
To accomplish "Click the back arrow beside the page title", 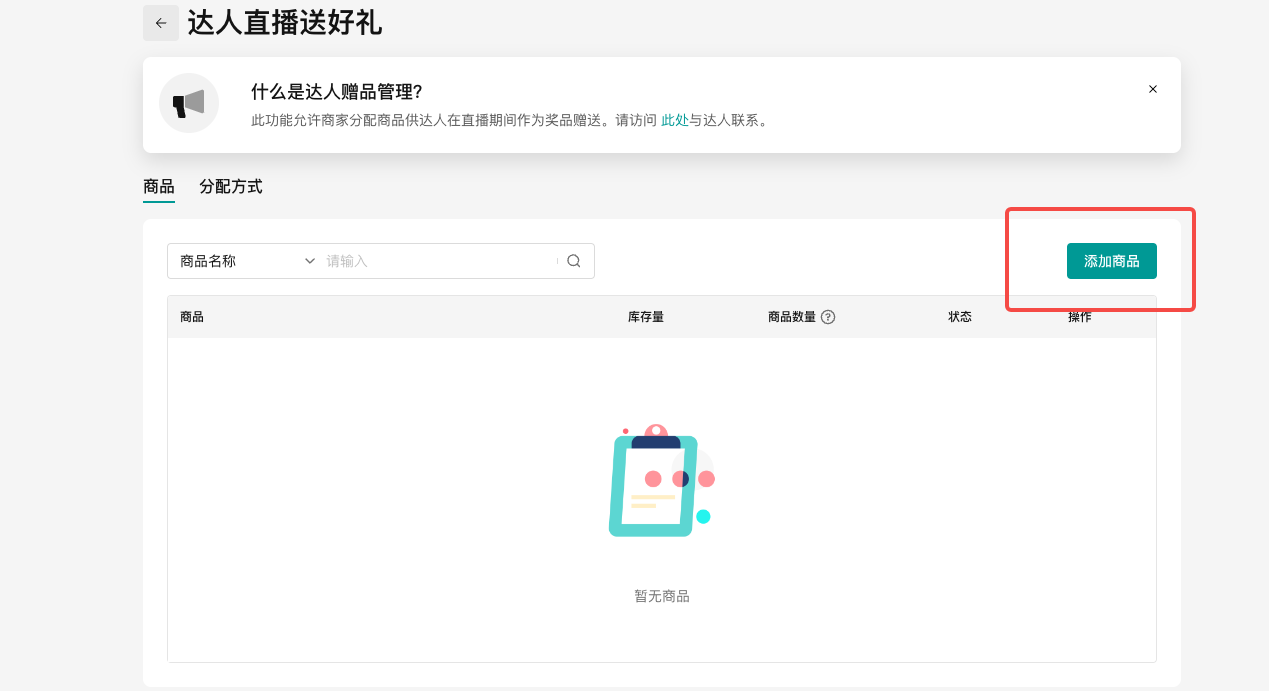I will [x=161, y=23].
